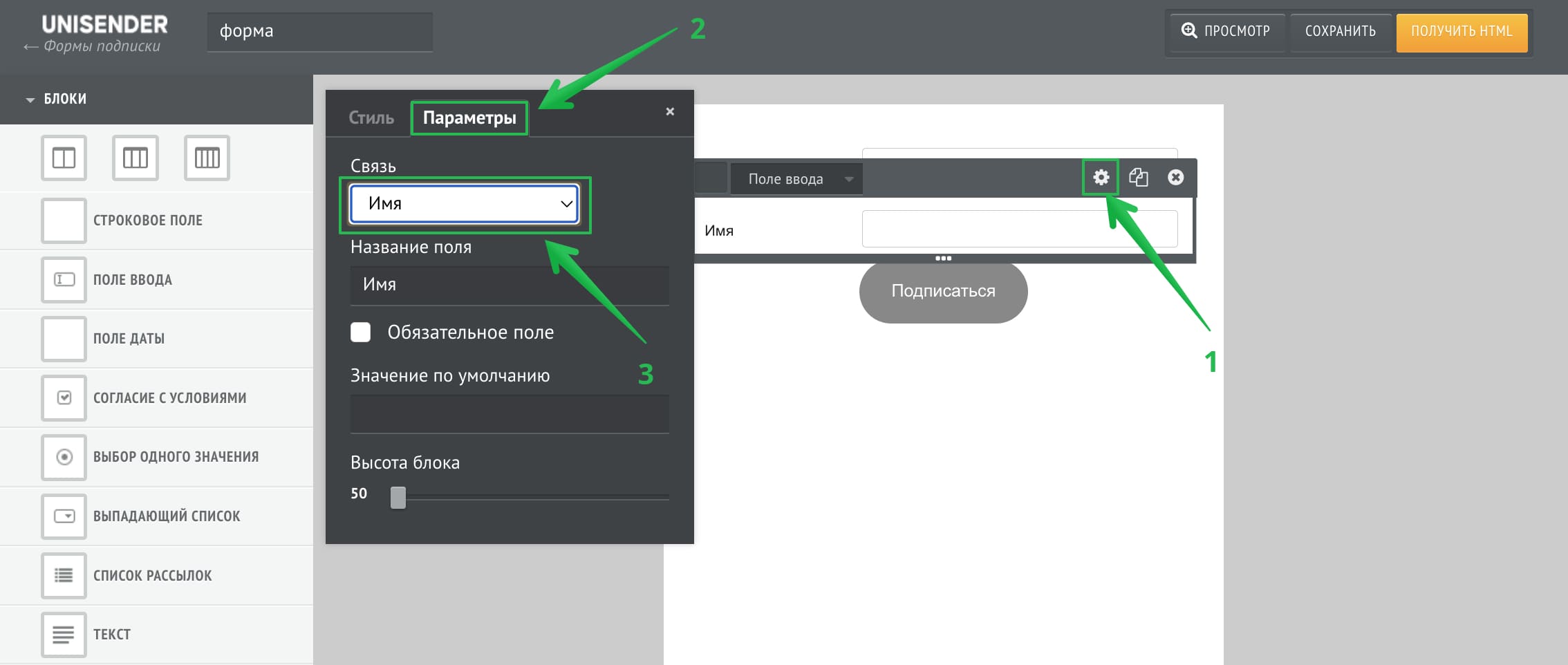The image size is (1568, 665).
Task: Select the two-column layout block icon
Action: [64, 158]
